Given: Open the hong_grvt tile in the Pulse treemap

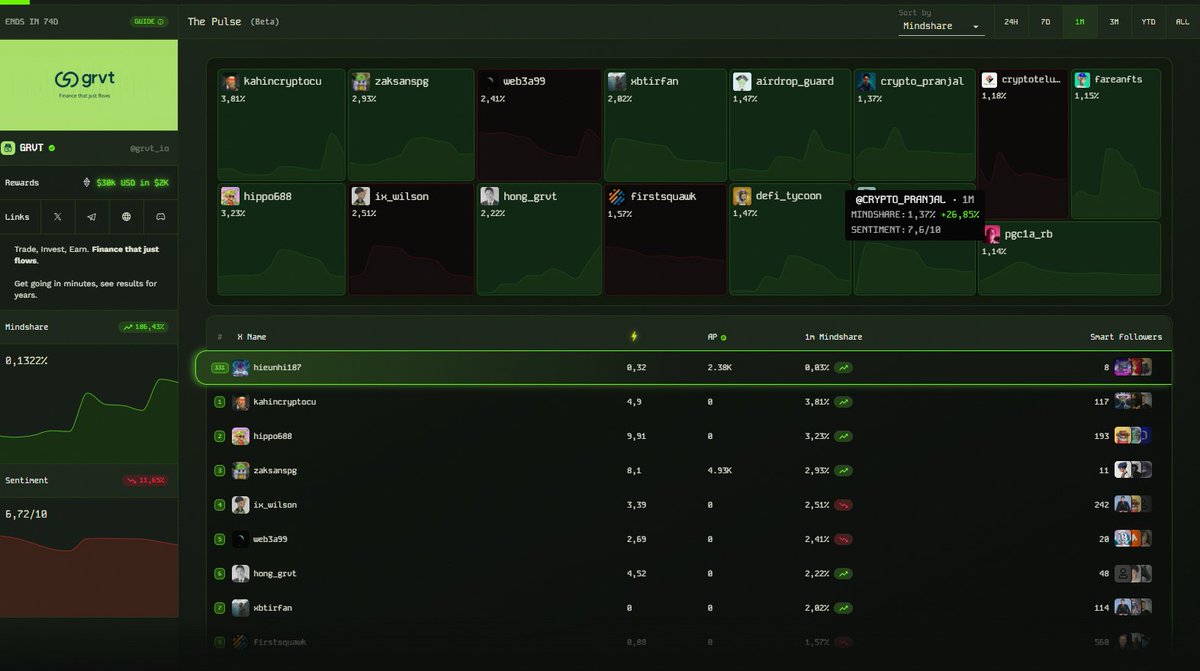Looking at the screenshot, I should click(539, 239).
